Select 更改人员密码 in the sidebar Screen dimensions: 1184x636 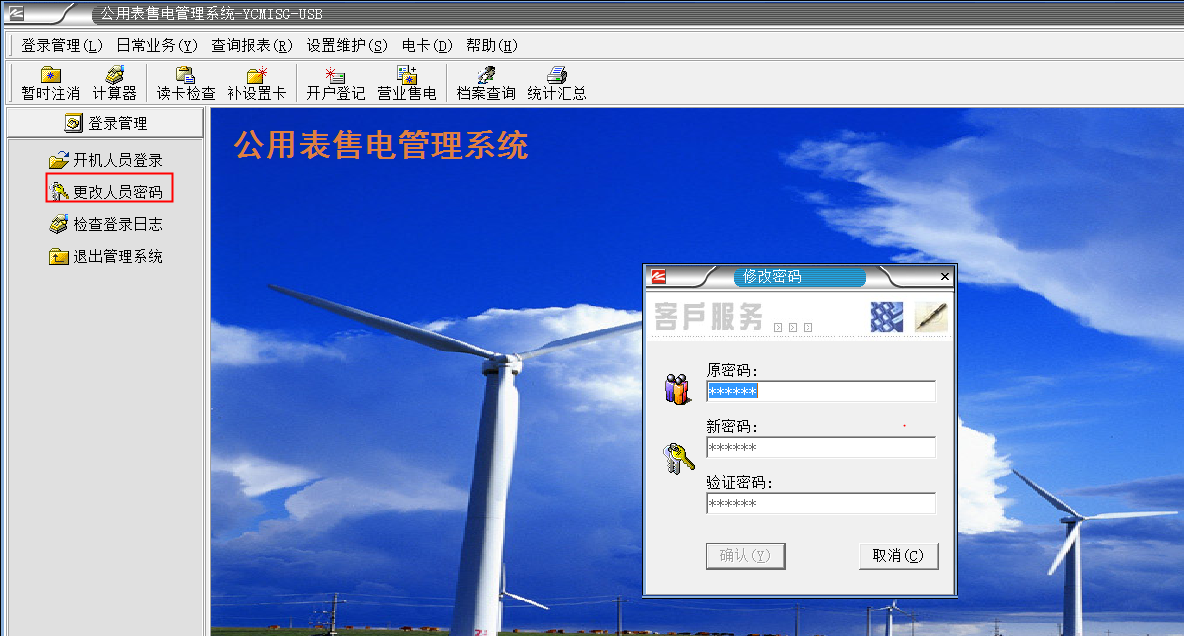point(108,191)
